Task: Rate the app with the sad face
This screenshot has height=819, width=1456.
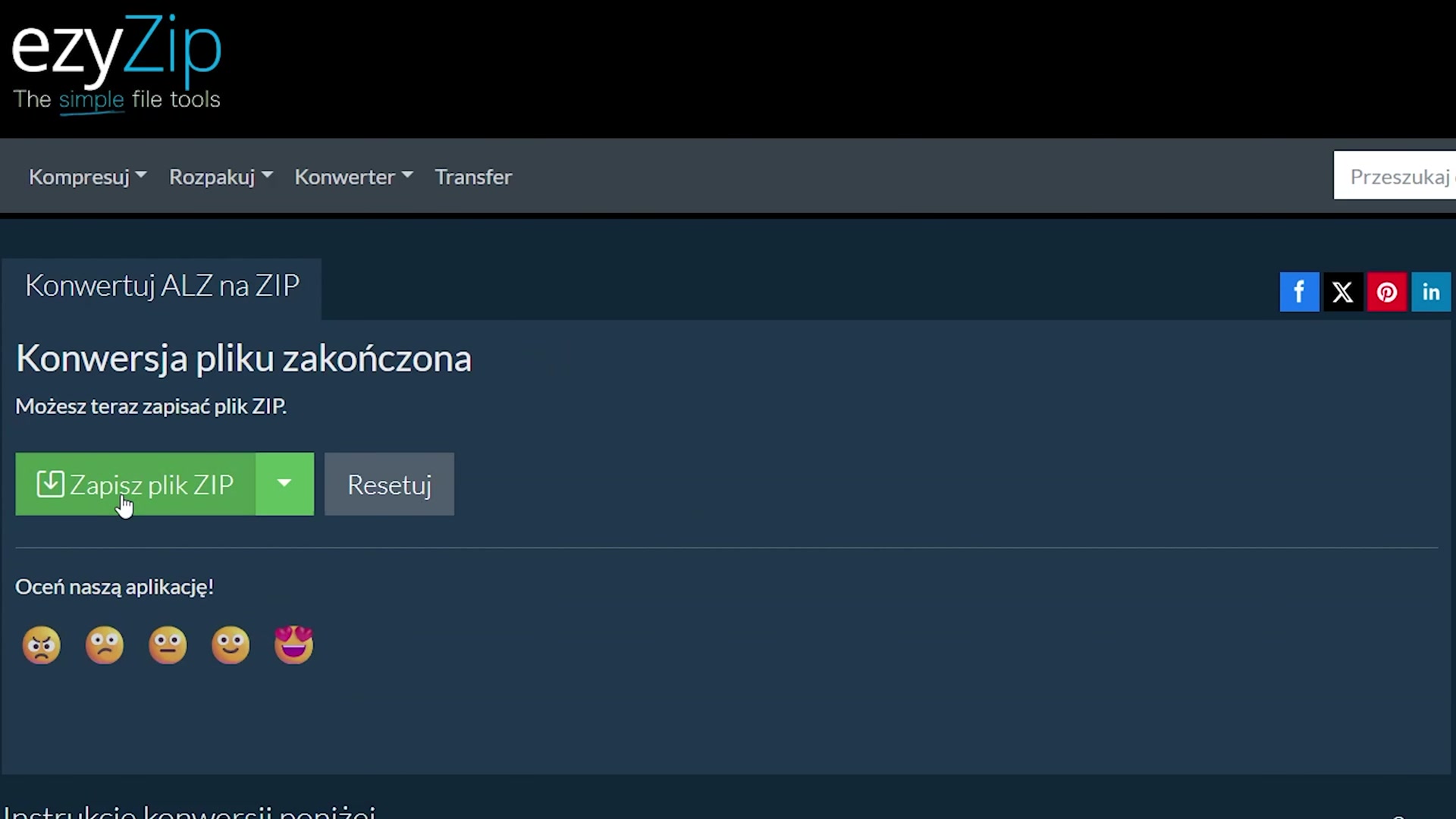Action: pos(105,645)
